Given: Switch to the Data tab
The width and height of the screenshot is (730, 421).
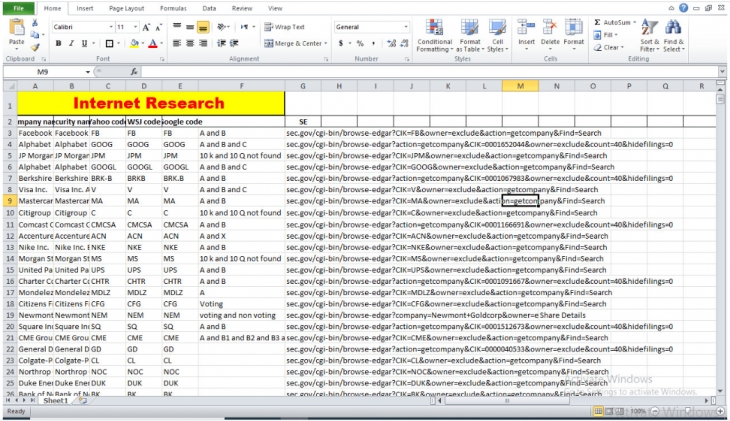Looking at the screenshot, I should coord(209,8).
